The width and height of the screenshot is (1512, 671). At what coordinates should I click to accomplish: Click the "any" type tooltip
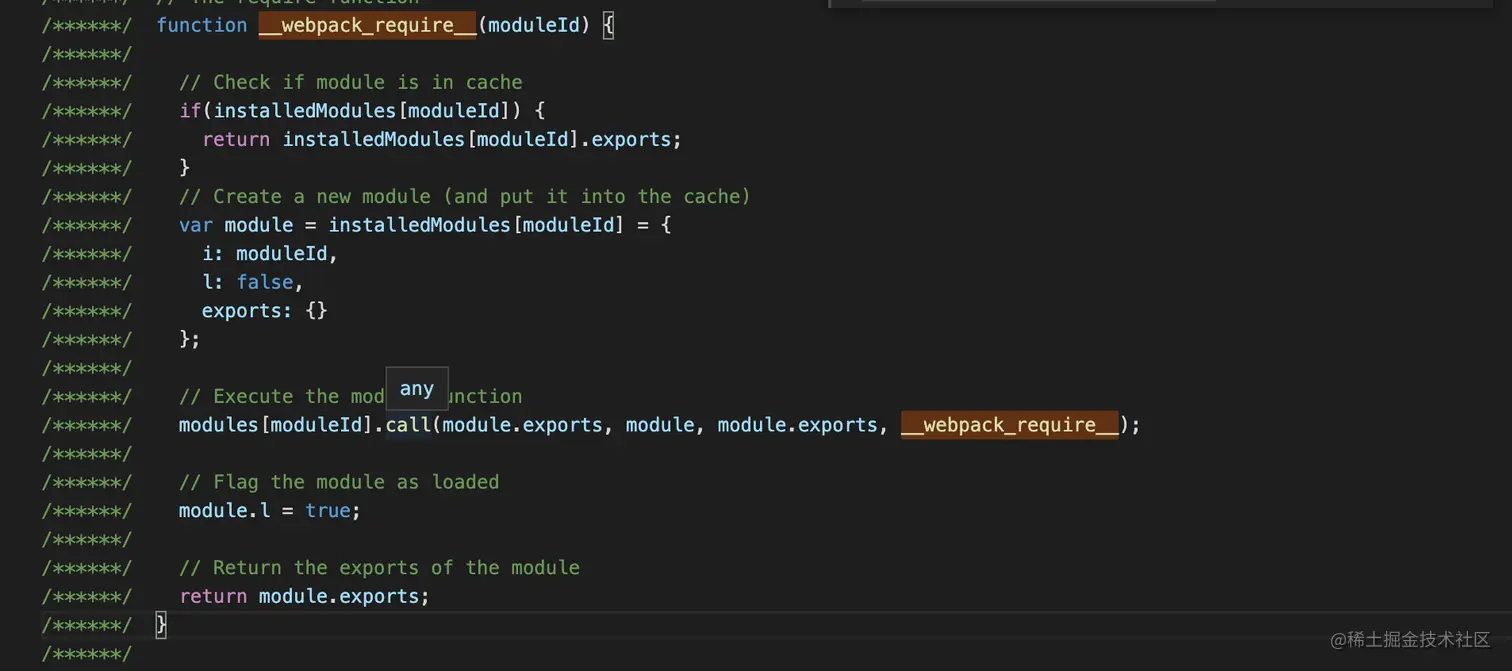(417, 389)
